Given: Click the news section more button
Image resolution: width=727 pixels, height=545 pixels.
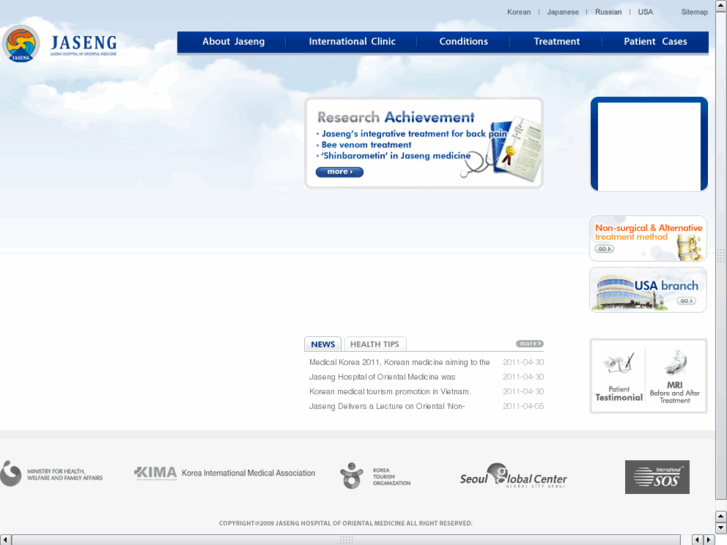Looking at the screenshot, I should coord(530,344).
